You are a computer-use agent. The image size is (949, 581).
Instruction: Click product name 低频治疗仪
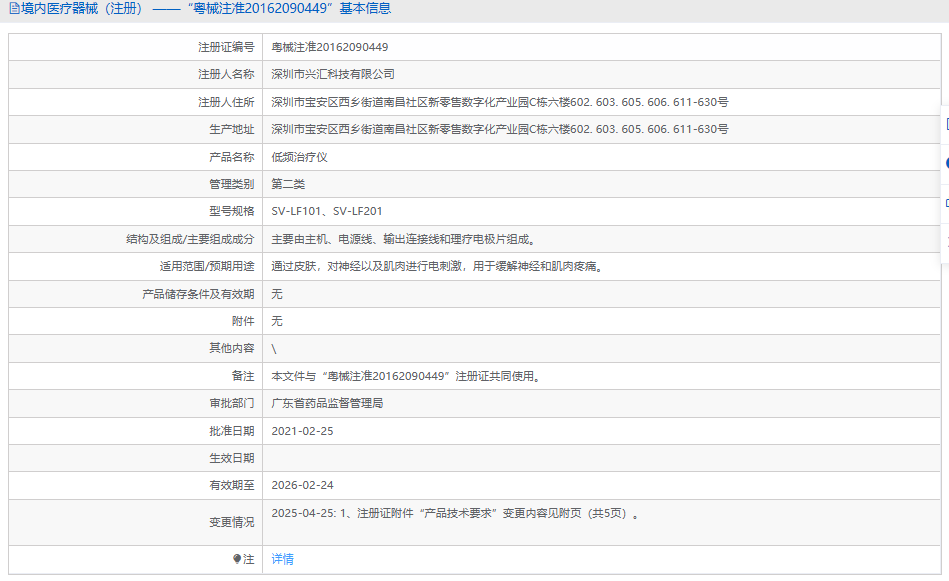(x=299, y=157)
